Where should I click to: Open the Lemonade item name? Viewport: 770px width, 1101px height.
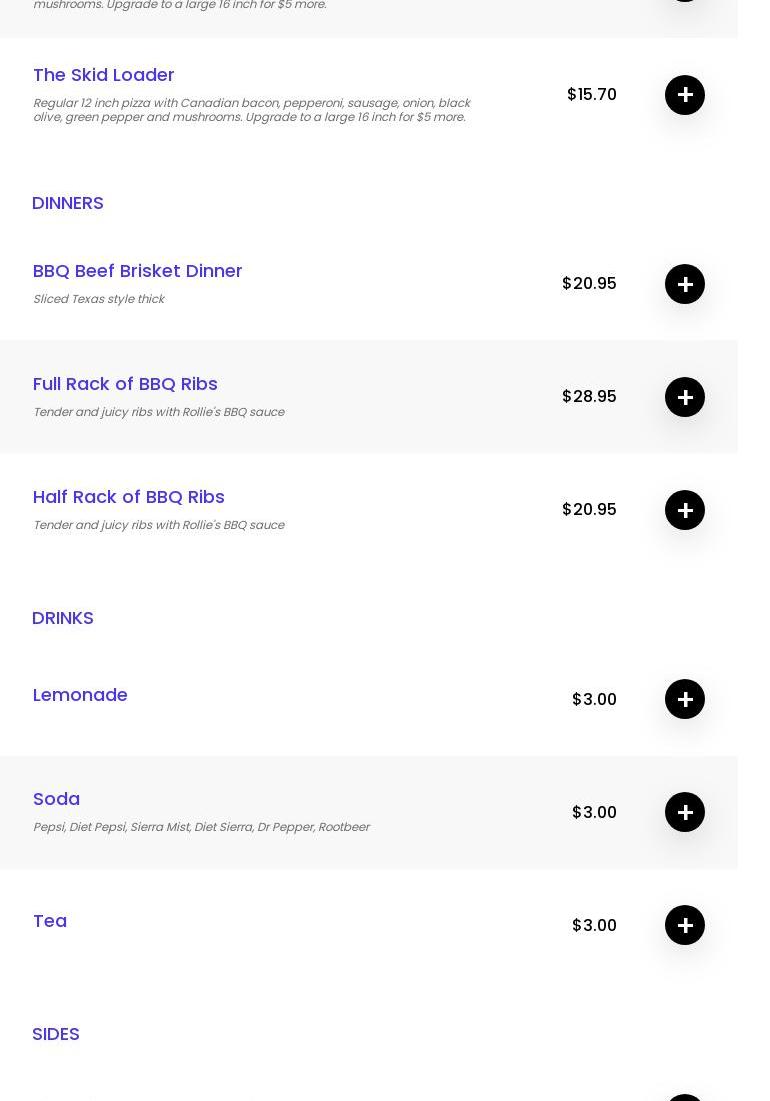(80, 695)
